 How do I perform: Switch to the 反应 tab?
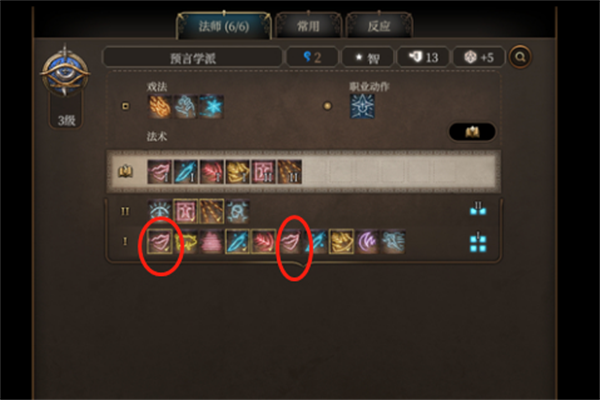(378, 26)
